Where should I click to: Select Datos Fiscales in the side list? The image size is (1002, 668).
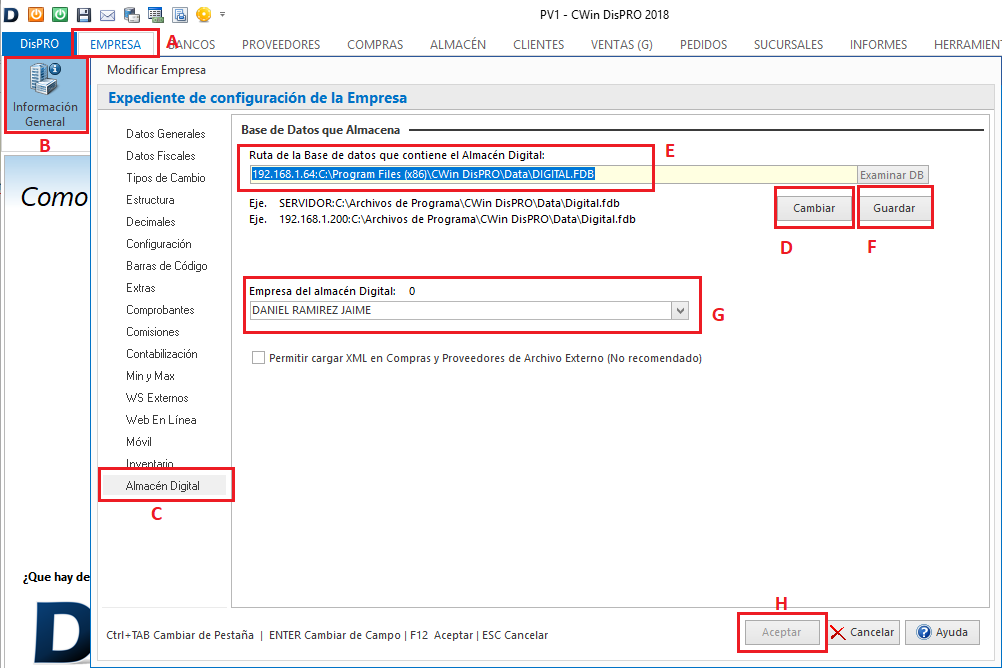point(161,156)
